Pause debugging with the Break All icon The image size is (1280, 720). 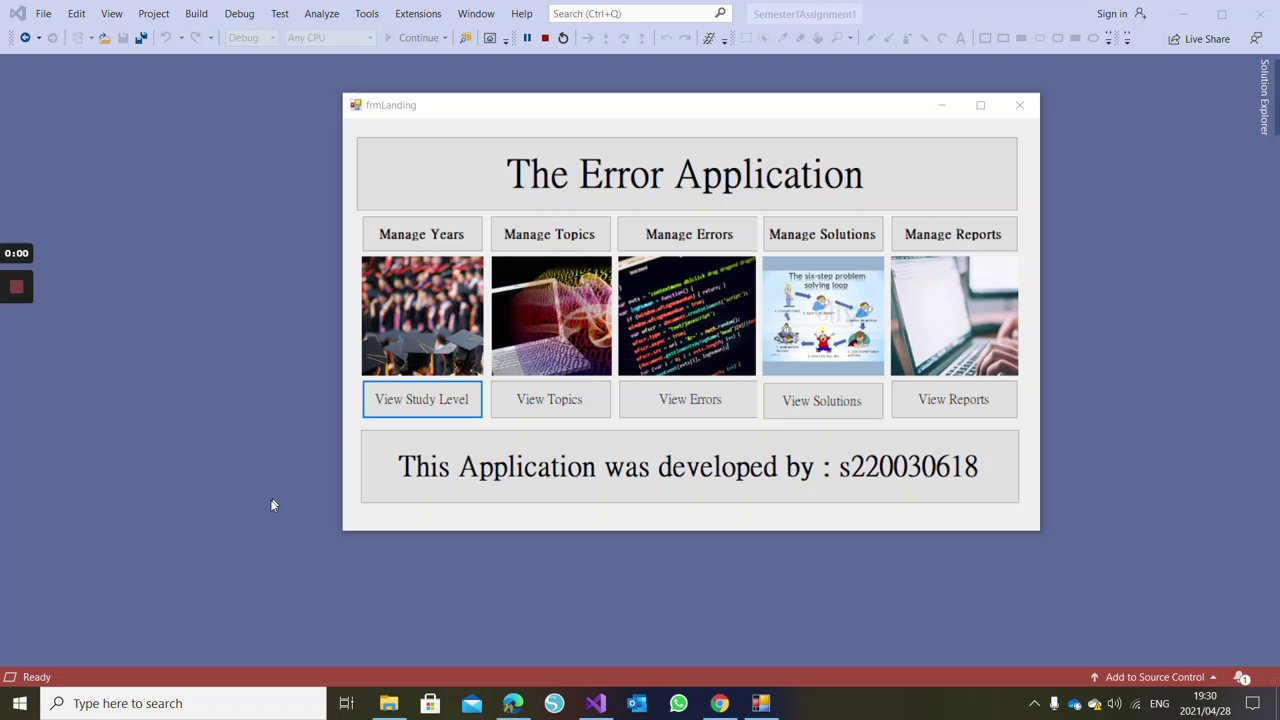(x=527, y=38)
